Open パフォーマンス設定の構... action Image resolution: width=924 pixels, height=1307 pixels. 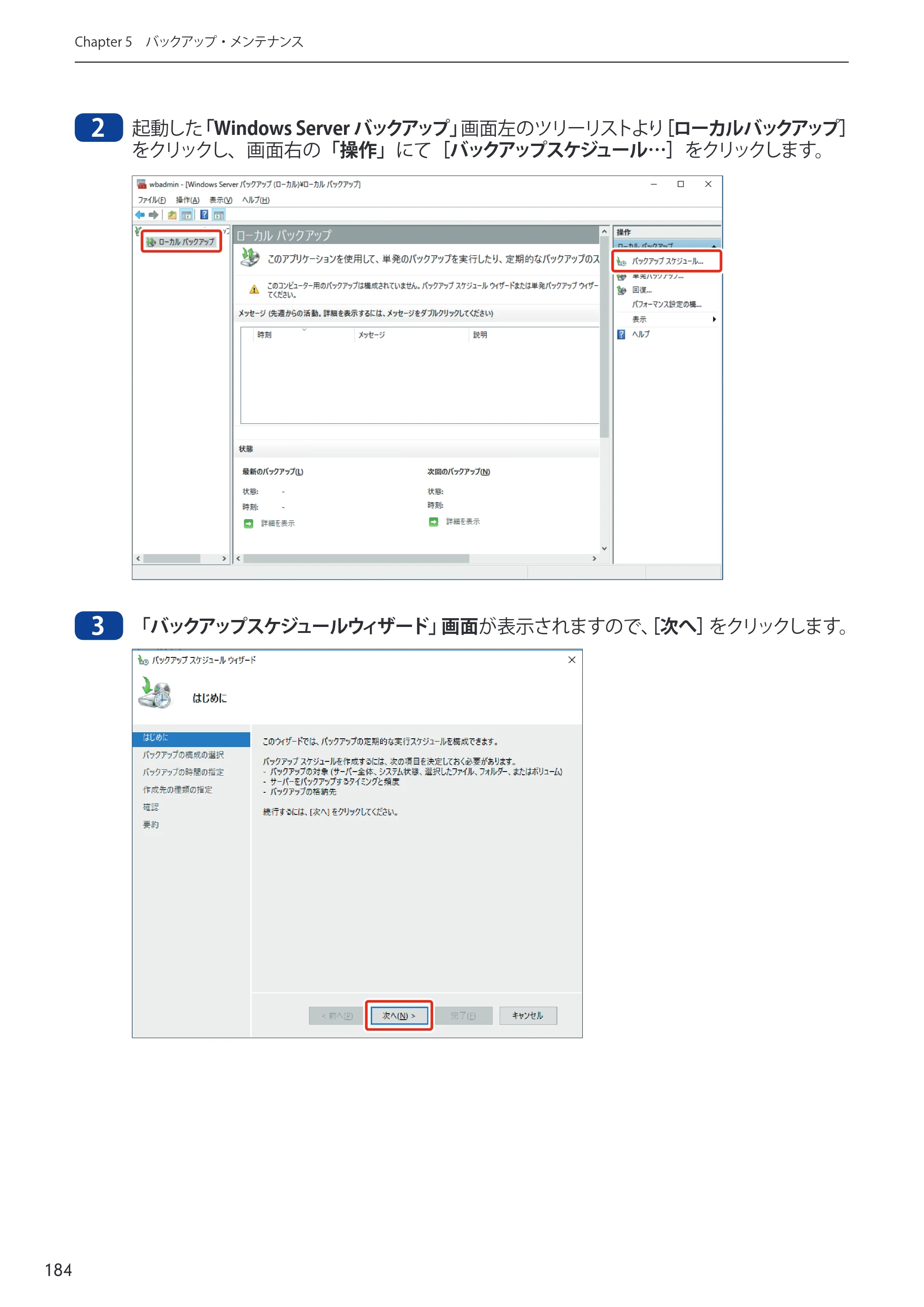(x=667, y=304)
